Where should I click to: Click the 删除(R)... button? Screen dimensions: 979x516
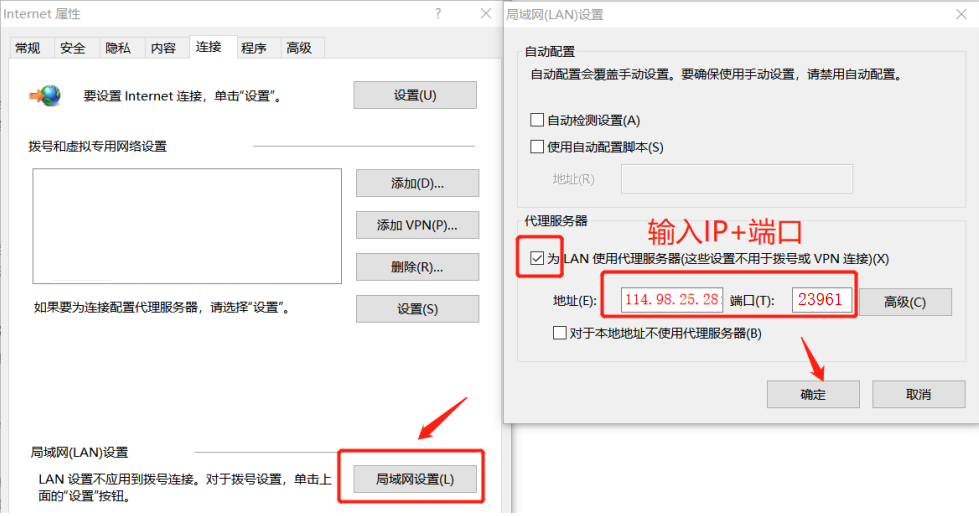click(418, 267)
